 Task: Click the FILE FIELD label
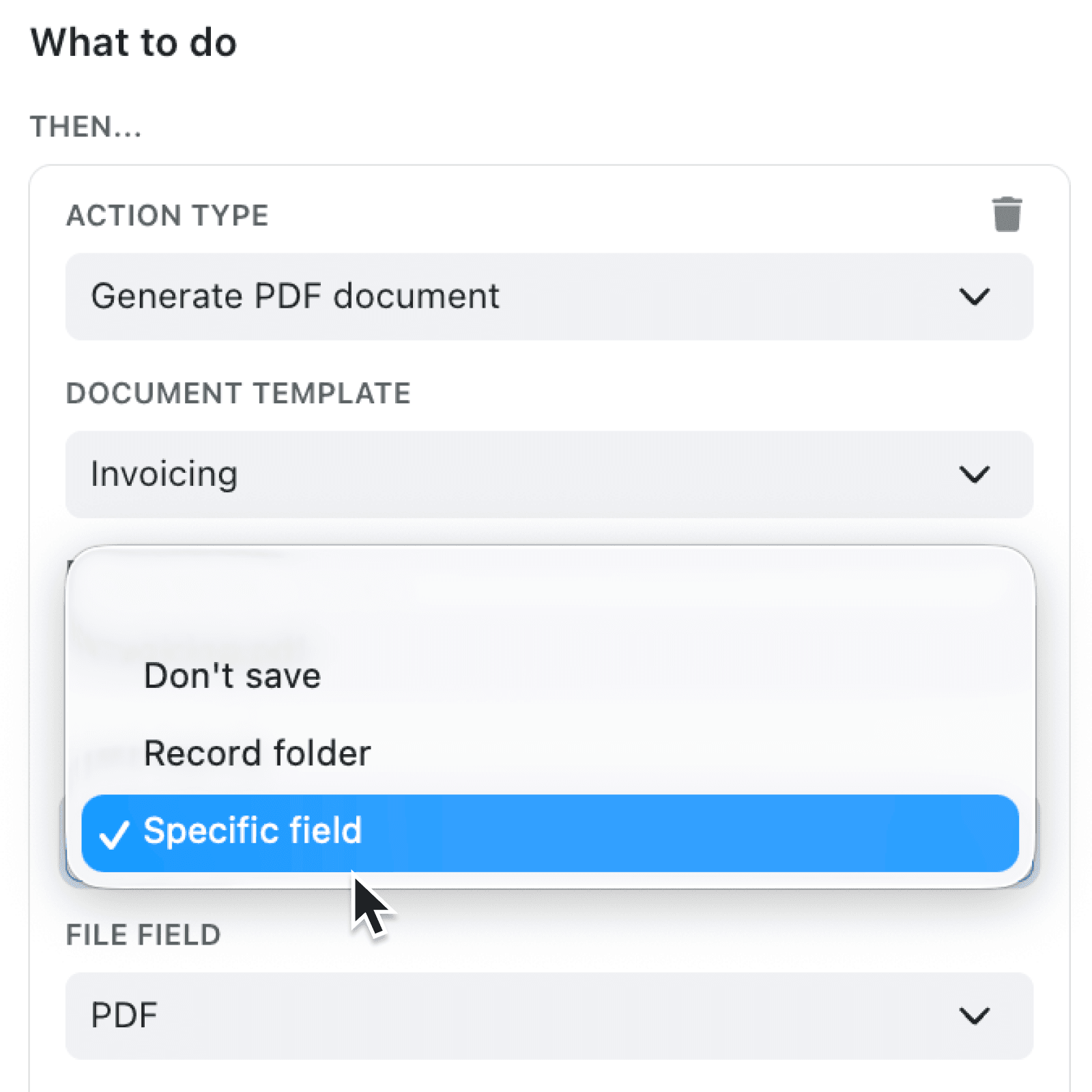pos(143,934)
